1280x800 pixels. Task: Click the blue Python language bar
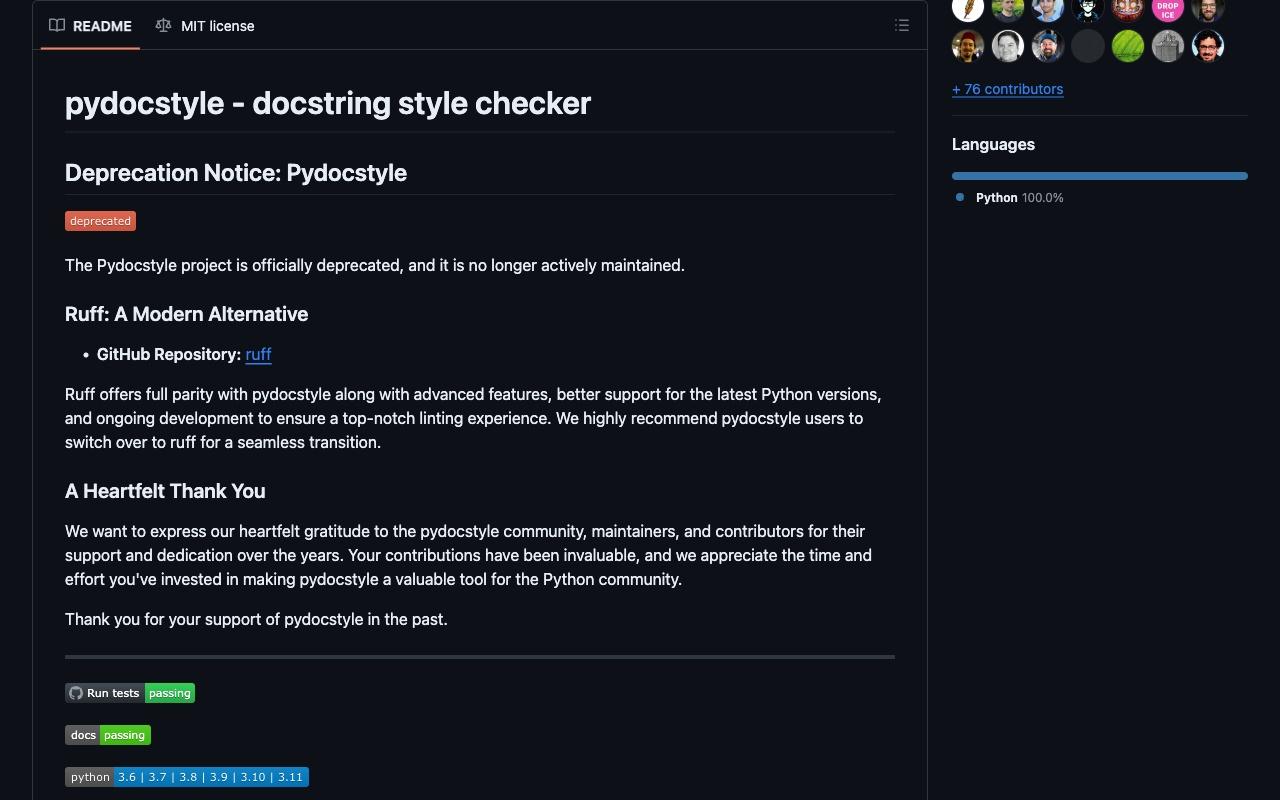pyautogui.click(x=1100, y=176)
